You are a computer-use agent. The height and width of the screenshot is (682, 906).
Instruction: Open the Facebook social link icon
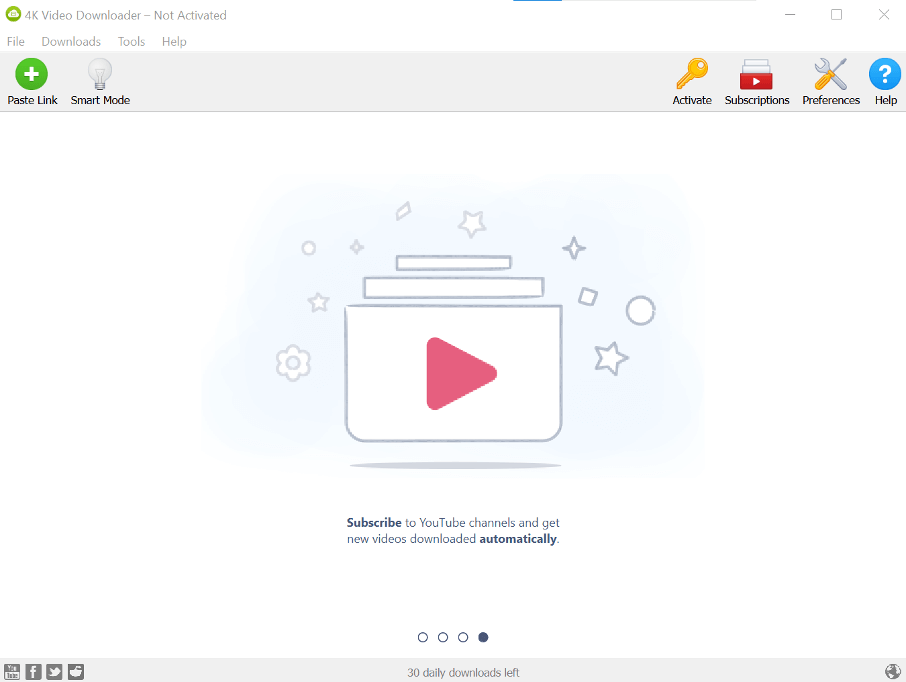pyautogui.click(x=34, y=672)
